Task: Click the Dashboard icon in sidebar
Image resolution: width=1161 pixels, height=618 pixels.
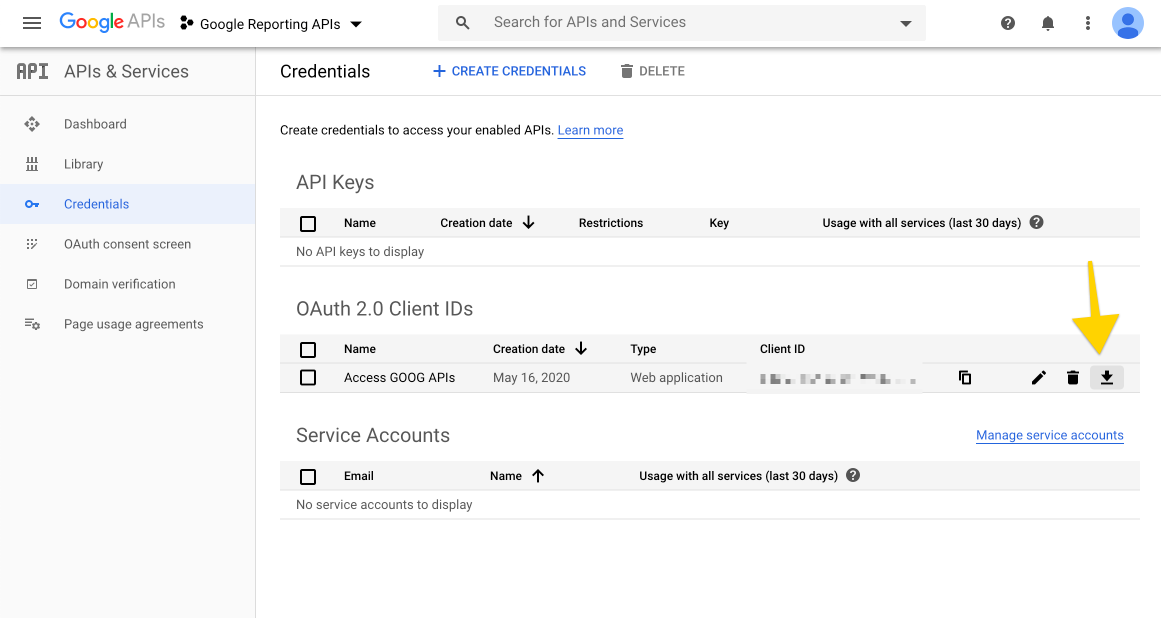Action: click(x=32, y=124)
